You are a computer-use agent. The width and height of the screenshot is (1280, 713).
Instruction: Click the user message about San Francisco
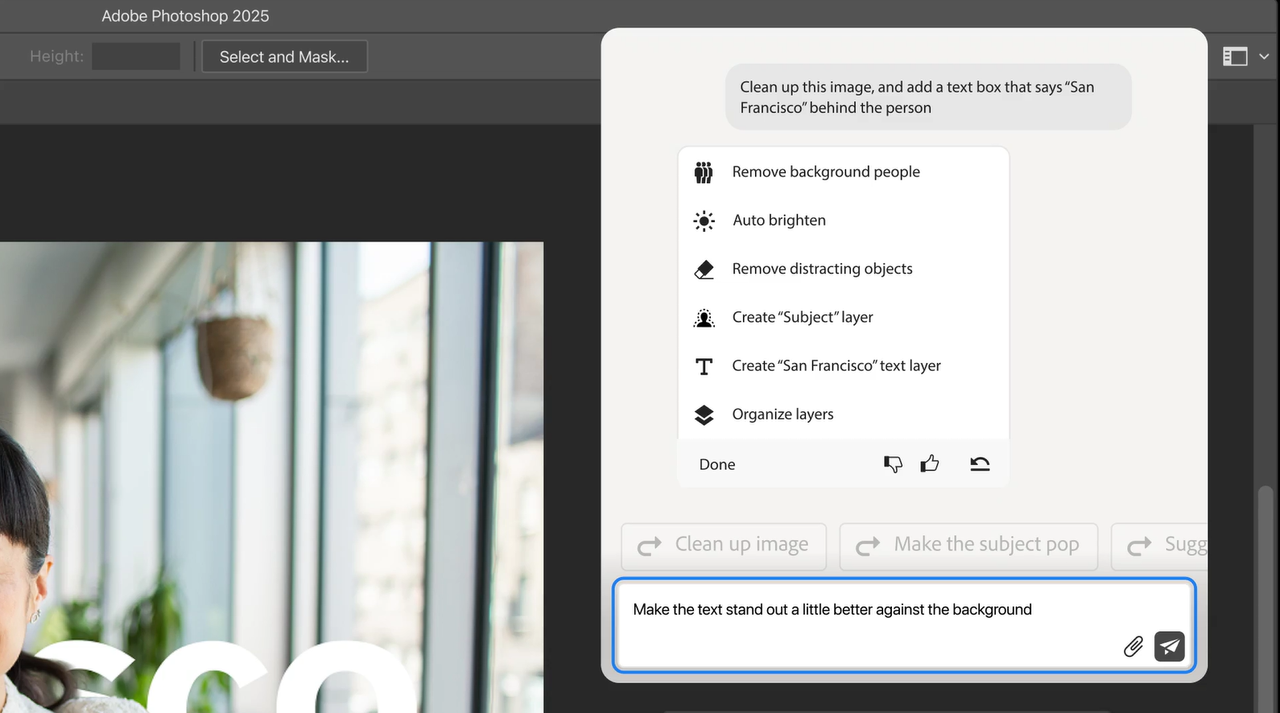tap(928, 97)
